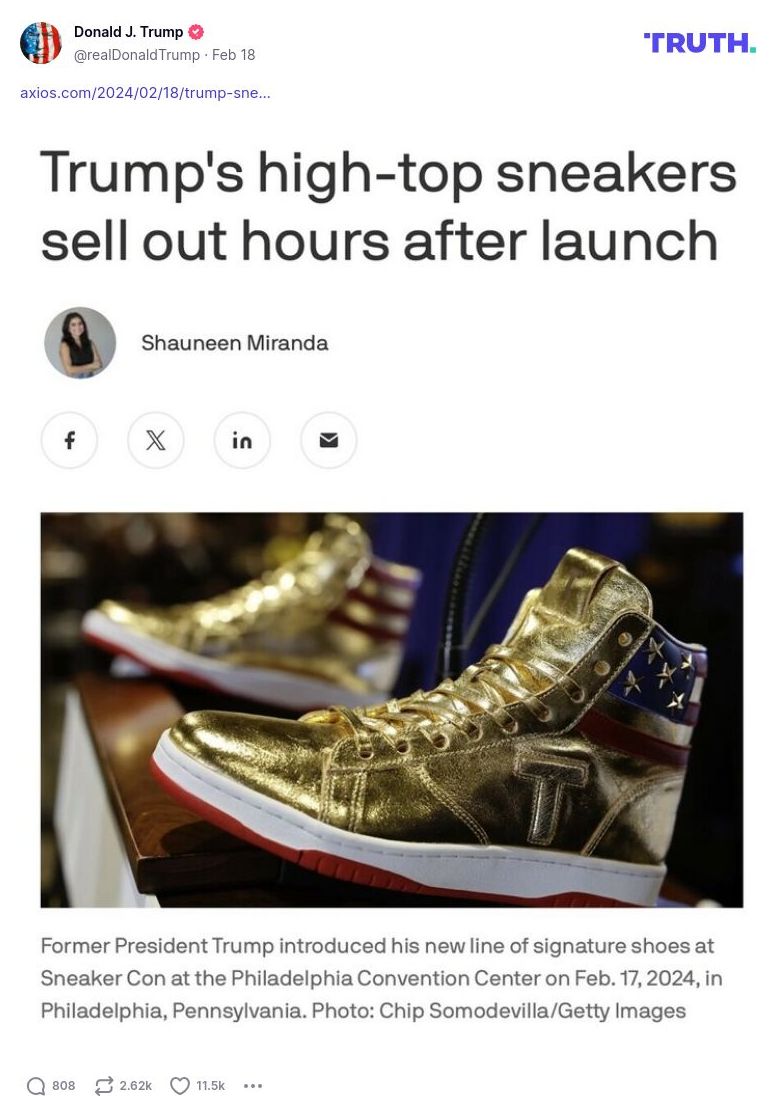This screenshot has height=1116, width=777.
Task: Share the article on X
Action: [x=156, y=441]
